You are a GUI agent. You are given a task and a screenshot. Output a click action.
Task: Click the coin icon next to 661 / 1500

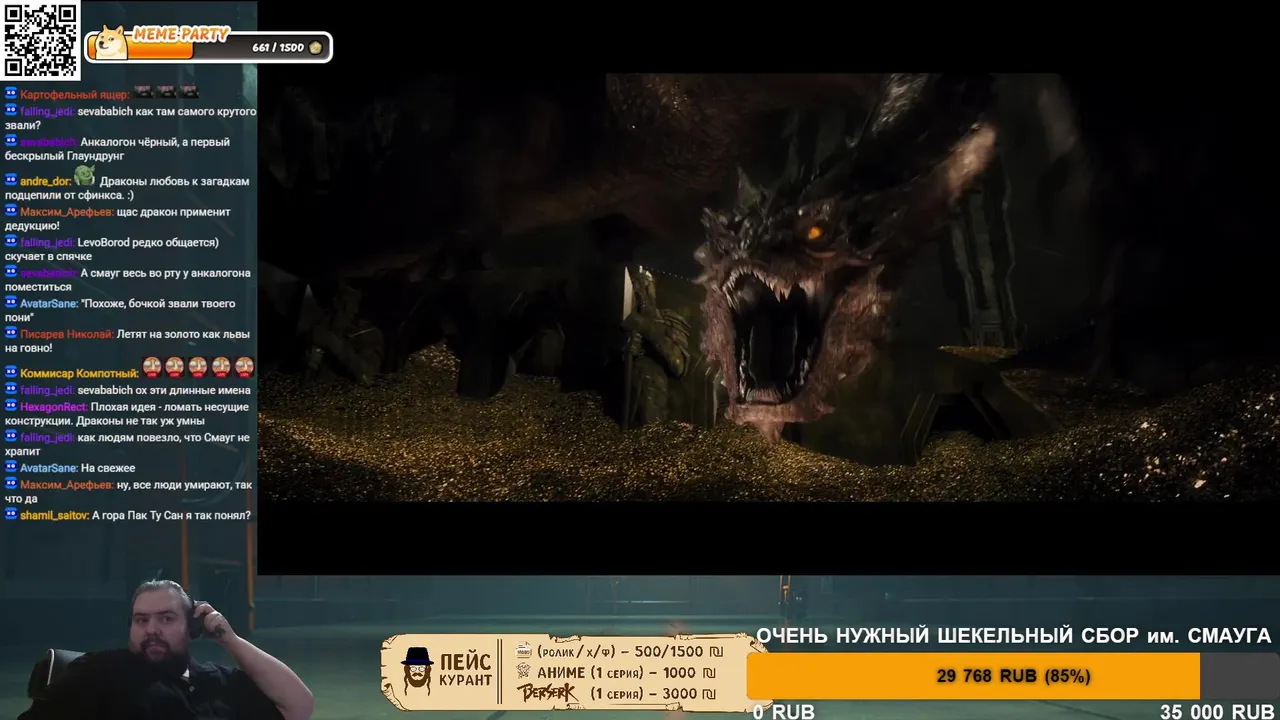pos(316,47)
